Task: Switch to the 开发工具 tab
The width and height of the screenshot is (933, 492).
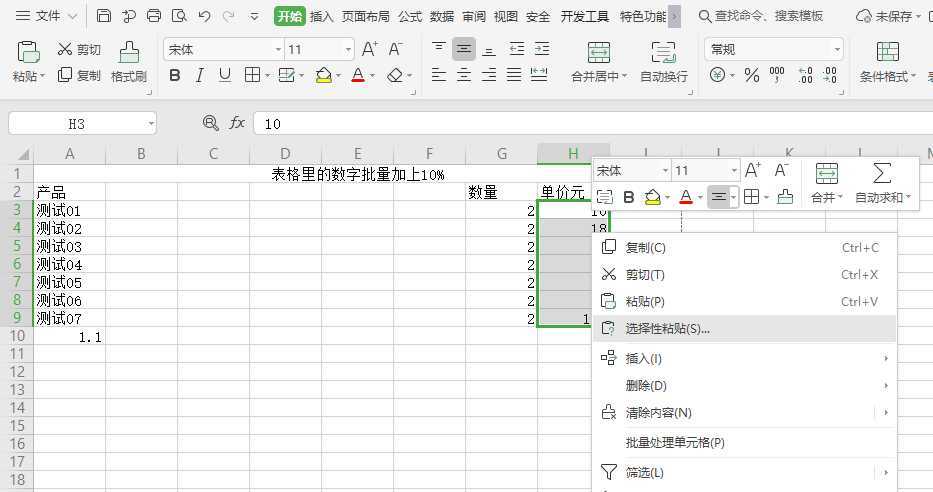Action: point(584,17)
